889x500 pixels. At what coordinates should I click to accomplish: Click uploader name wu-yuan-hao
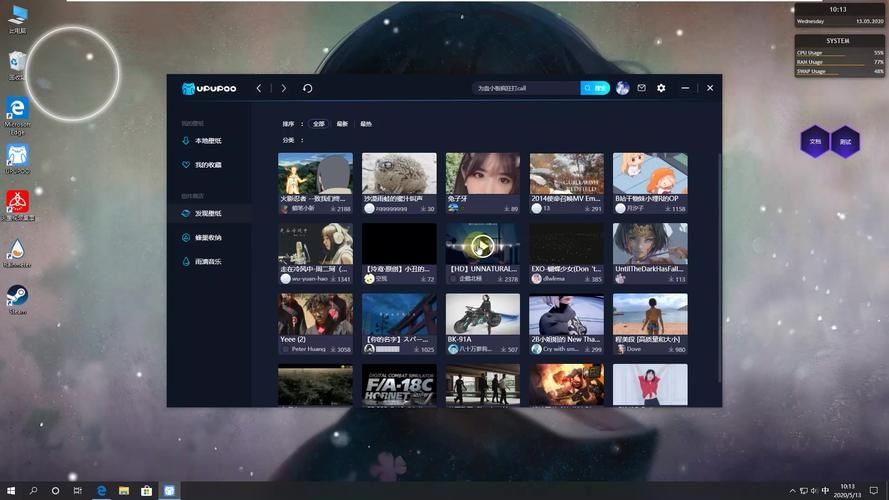click(x=310, y=279)
